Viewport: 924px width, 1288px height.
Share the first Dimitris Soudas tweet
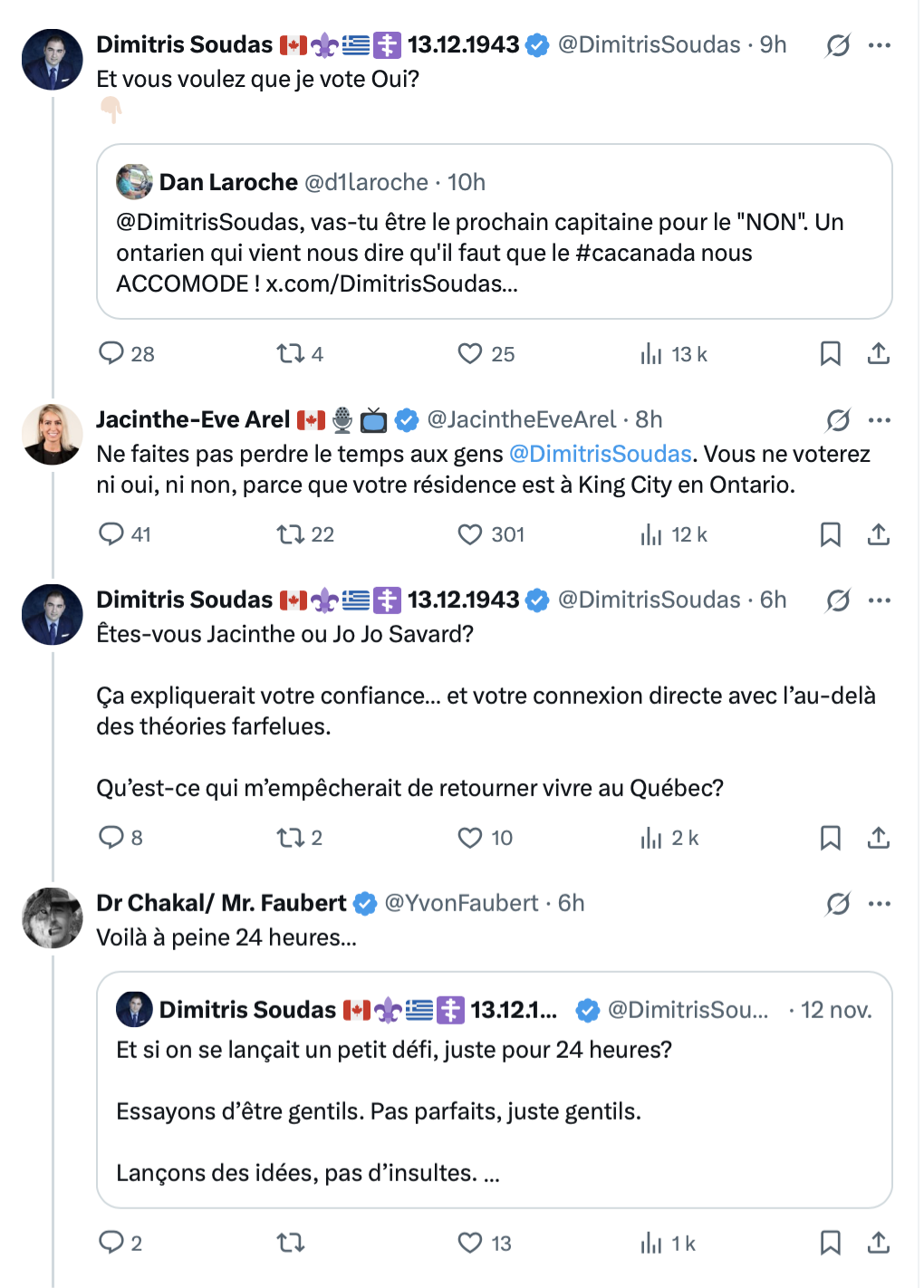click(x=878, y=353)
